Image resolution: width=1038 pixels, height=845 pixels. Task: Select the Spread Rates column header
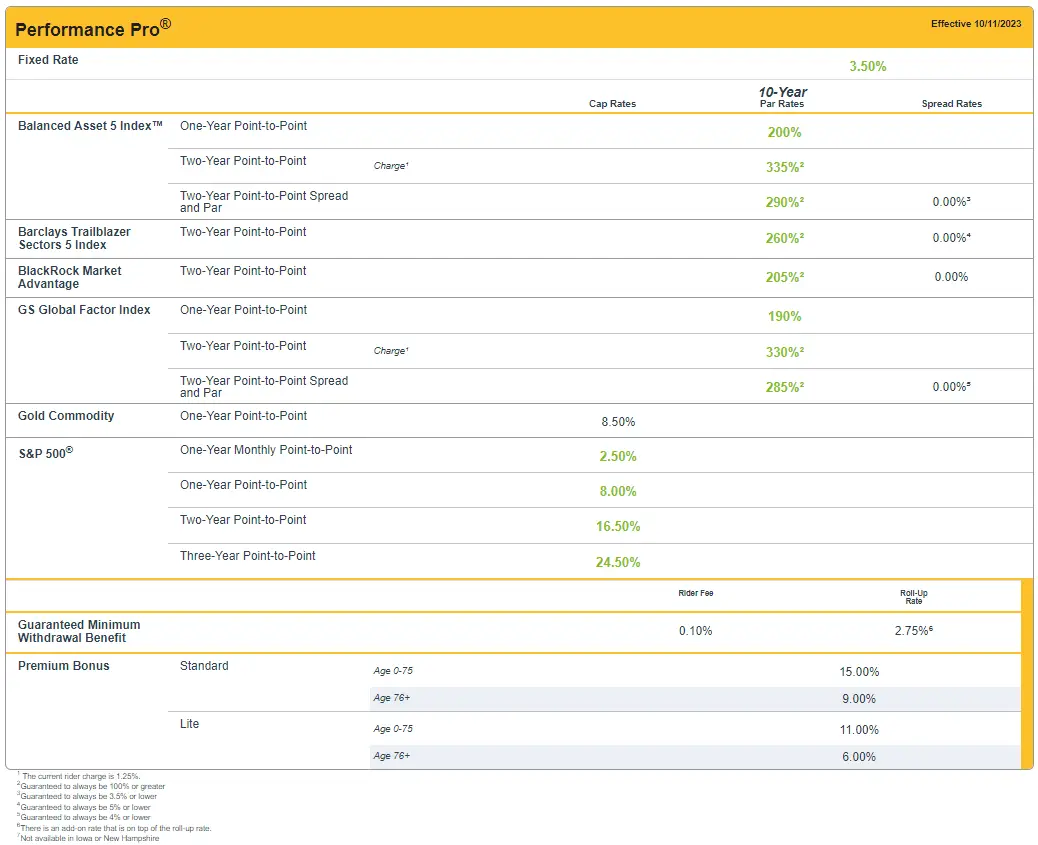point(952,103)
